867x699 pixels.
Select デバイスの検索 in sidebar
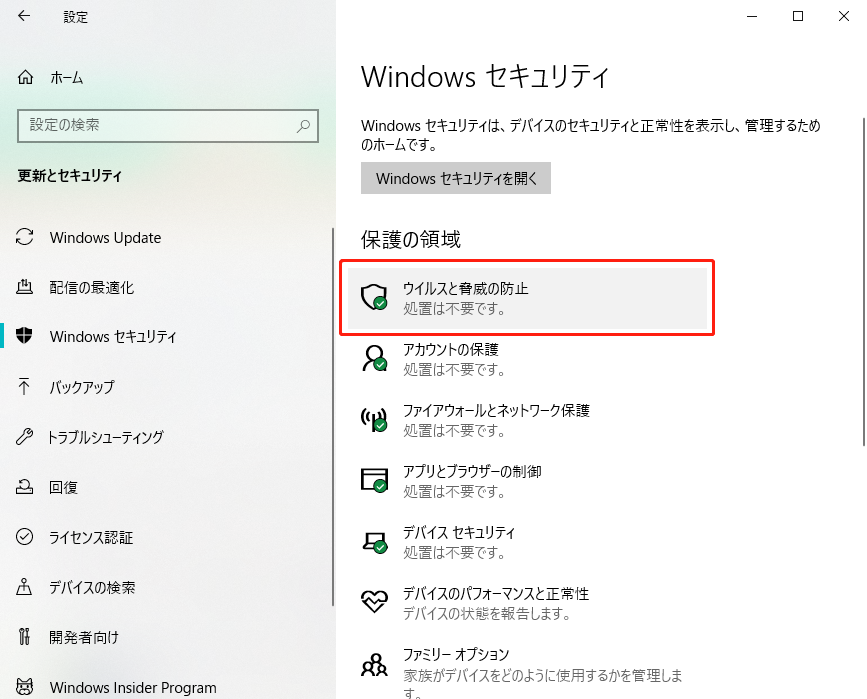tap(92, 587)
